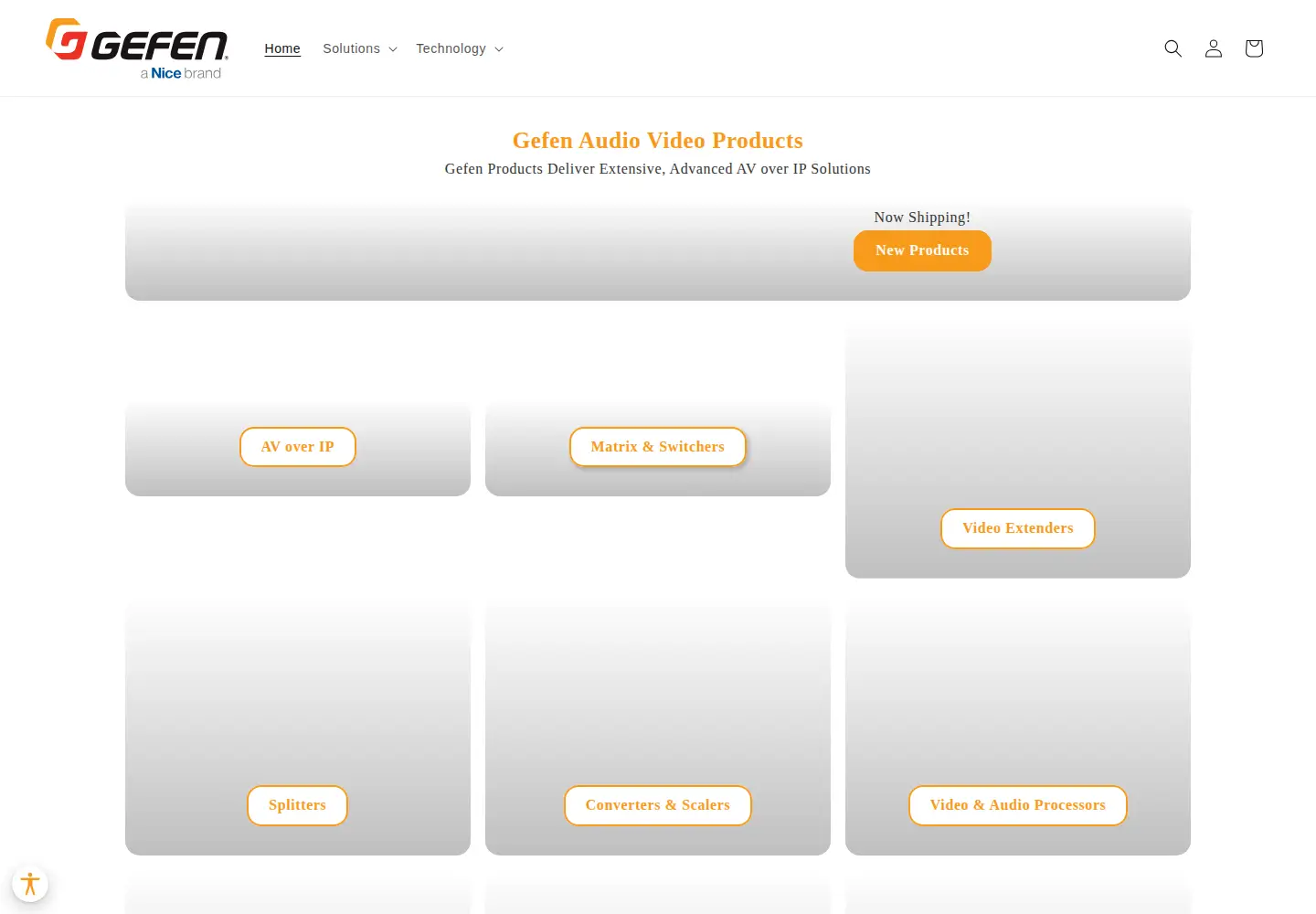The height and width of the screenshot is (914, 1316).
Task: Select the Home menu item
Action: [x=282, y=48]
